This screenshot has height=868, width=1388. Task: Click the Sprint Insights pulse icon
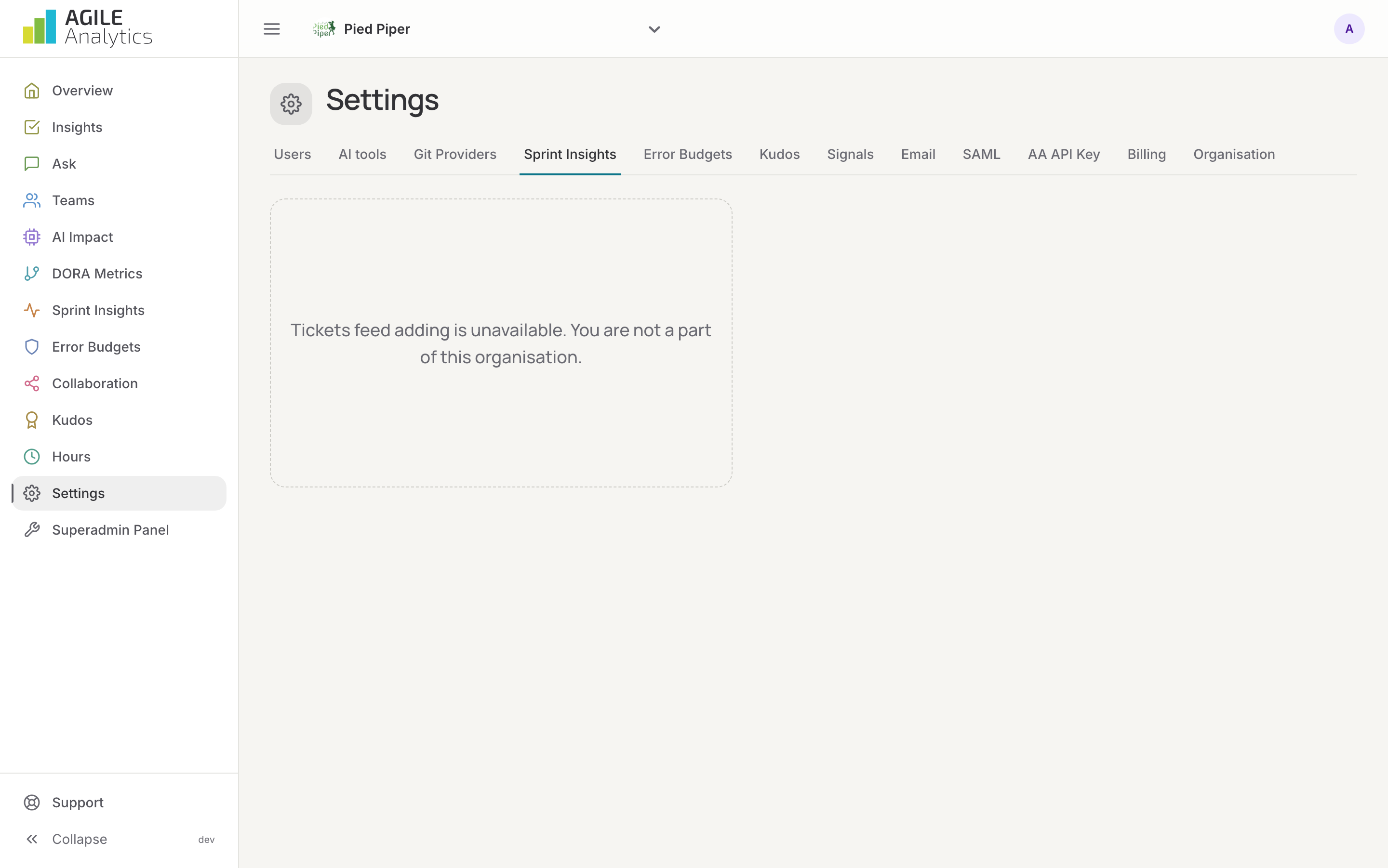coord(32,310)
